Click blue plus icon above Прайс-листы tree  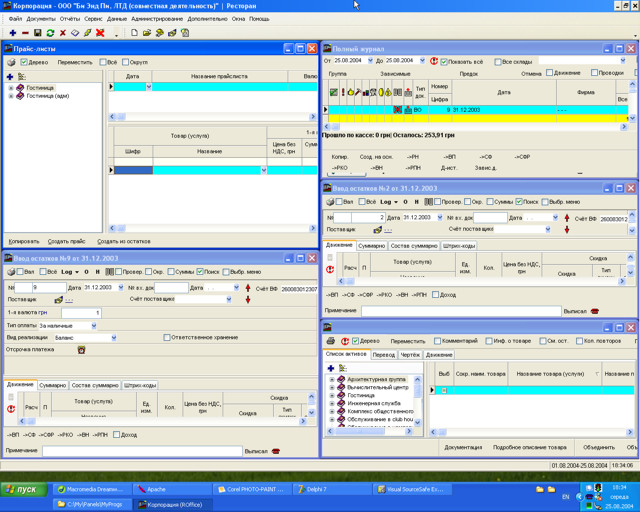(10, 76)
